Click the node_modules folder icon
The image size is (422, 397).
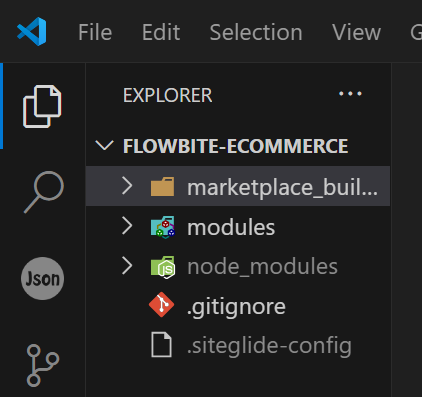(163, 267)
